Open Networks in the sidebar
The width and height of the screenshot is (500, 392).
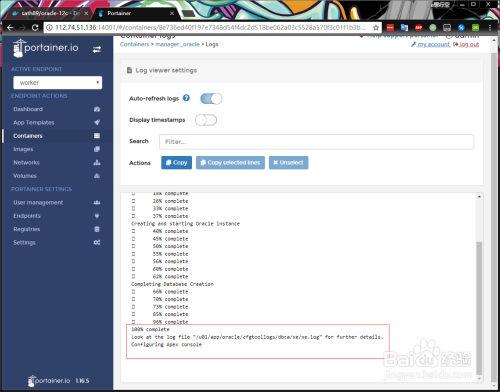coord(26,163)
